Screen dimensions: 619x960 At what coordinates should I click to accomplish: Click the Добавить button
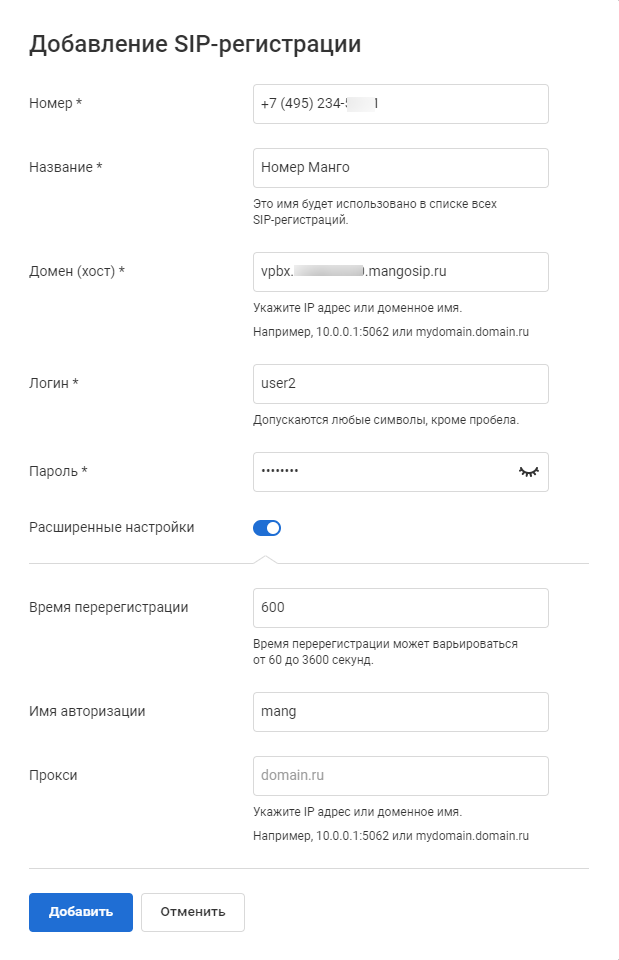click(x=81, y=912)
